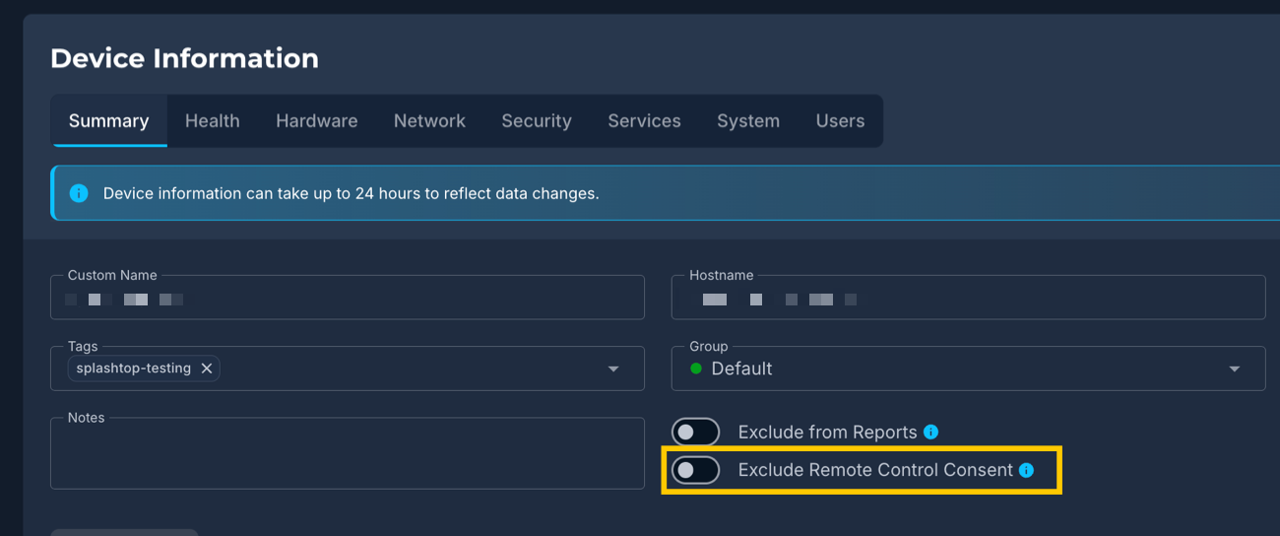The height and width of the screenshot is (536, 1280).
Task: Open the System tab
Action: (748, 121)
